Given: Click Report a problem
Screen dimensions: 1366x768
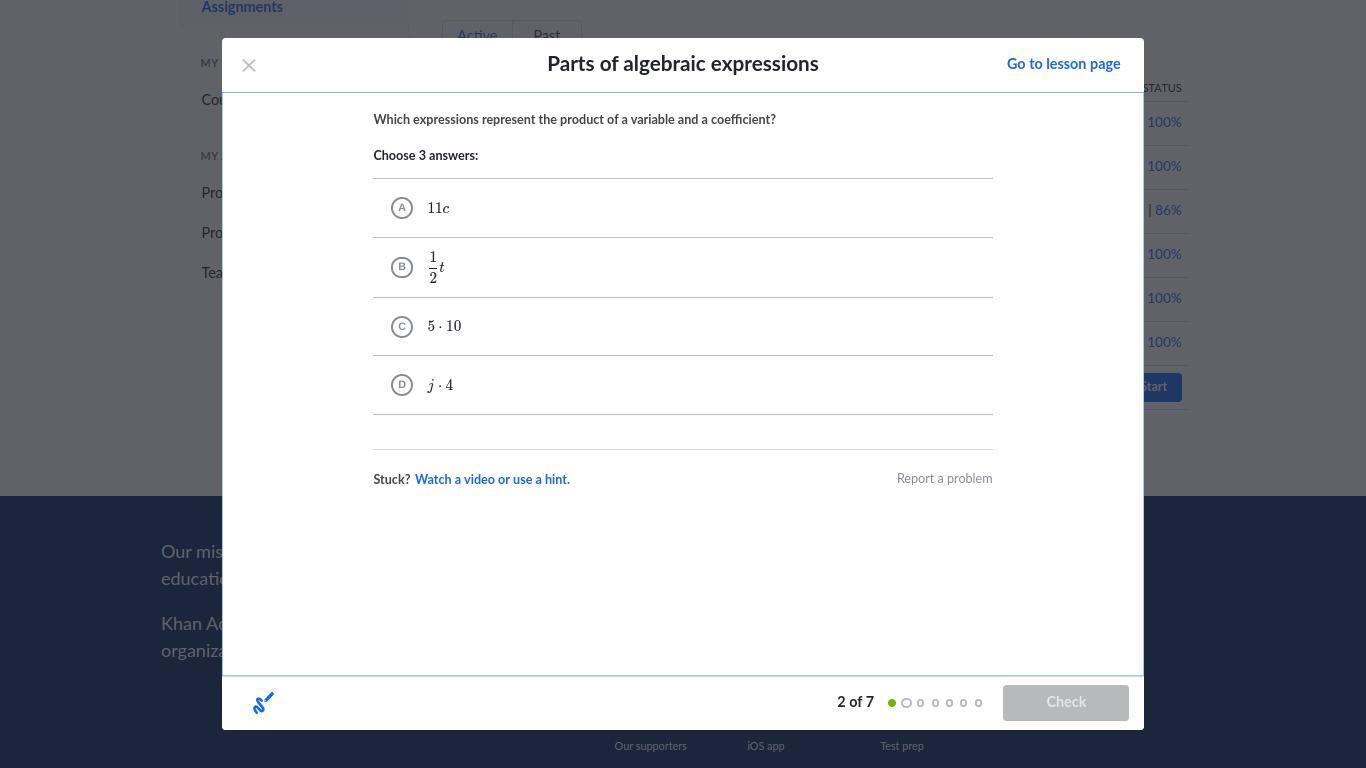Looking at the screenshot, I should (944, 479).
